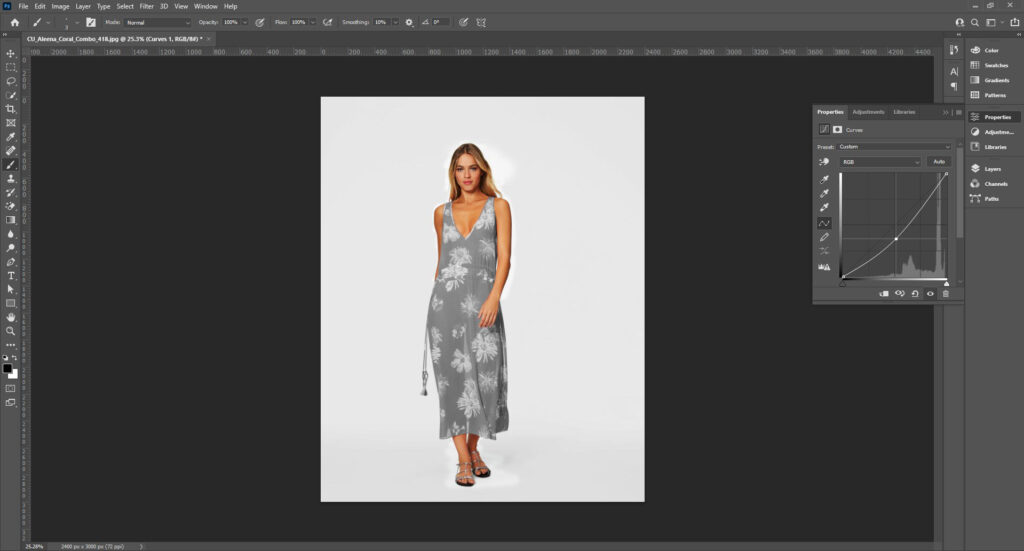The height and width of the screenshot is (551, 1024).
Task: Open the RGB channel dropdown
Action: [x=880, y=162]
